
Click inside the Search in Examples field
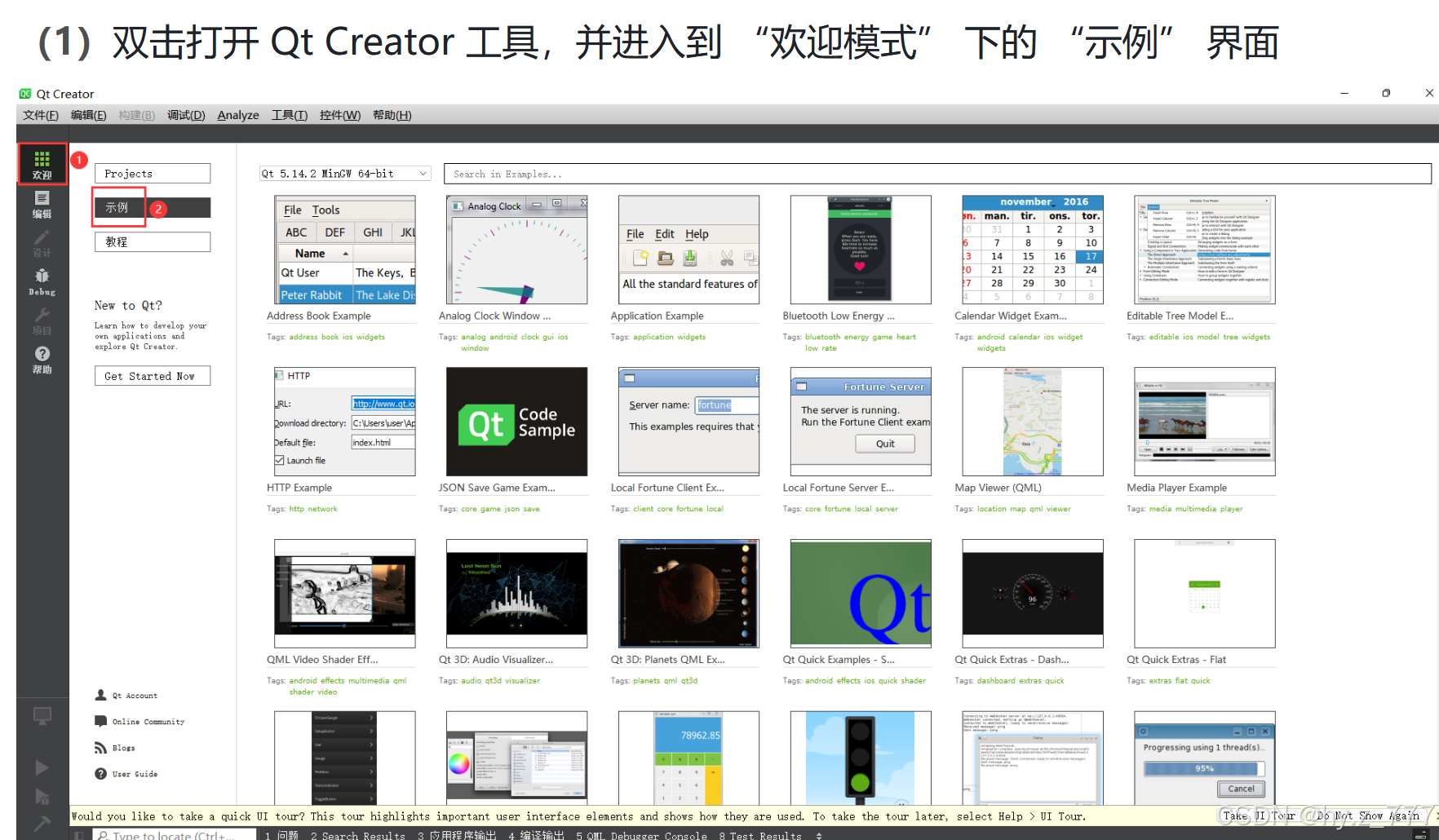coord(937,174)
